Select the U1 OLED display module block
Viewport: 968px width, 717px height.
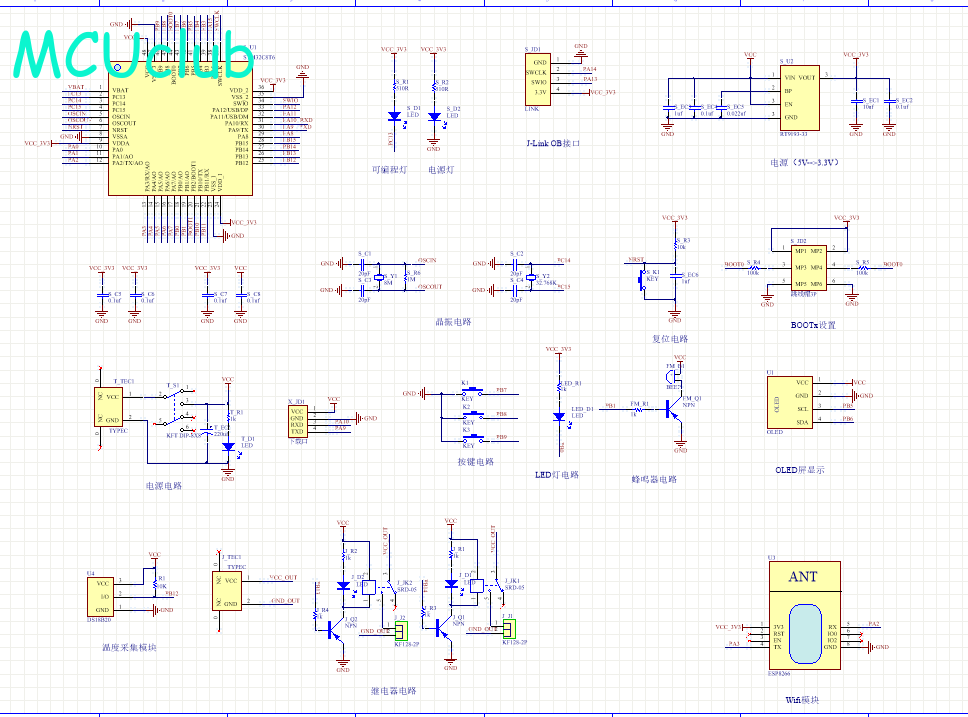[790, 402]
